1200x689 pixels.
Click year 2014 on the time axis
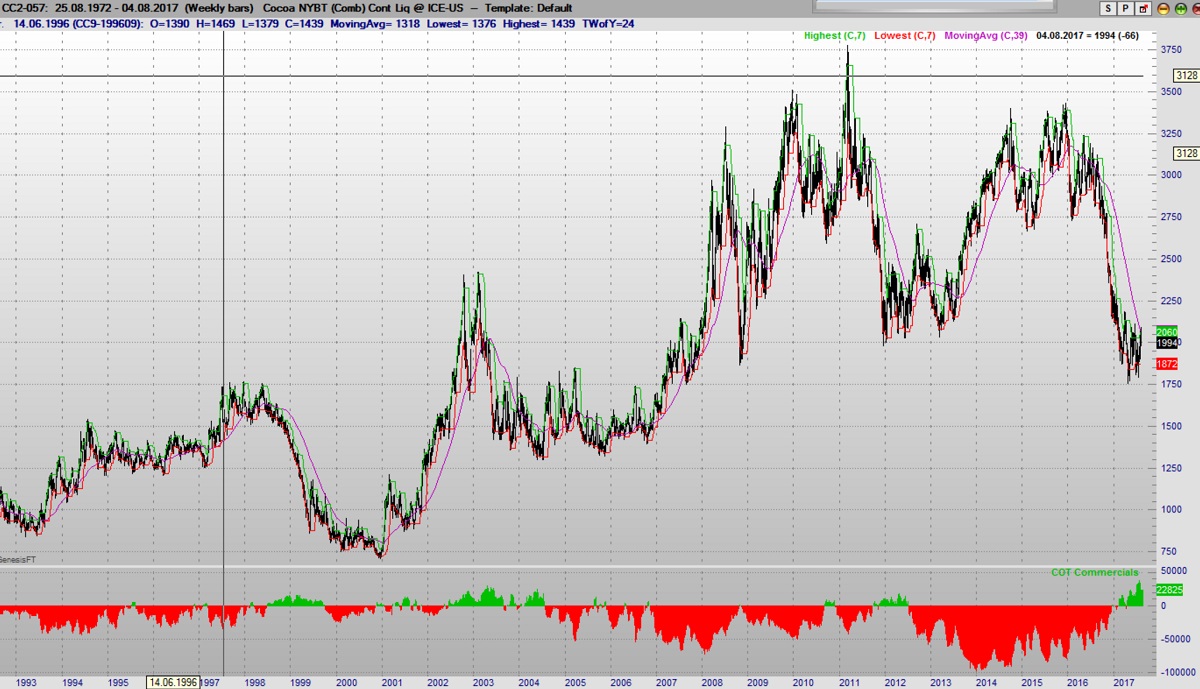point(985,682)
